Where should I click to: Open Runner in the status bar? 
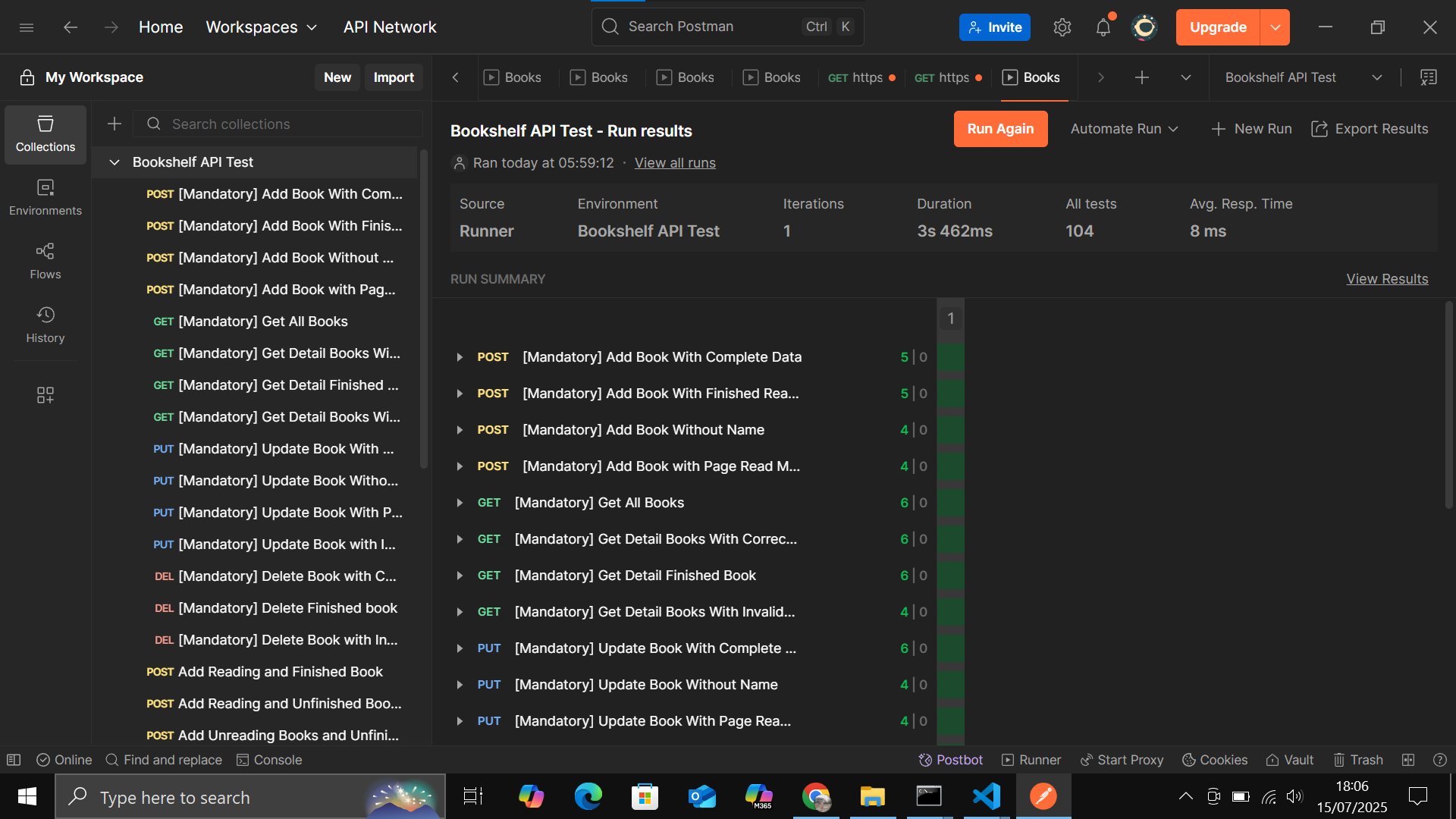[1031, 760]
